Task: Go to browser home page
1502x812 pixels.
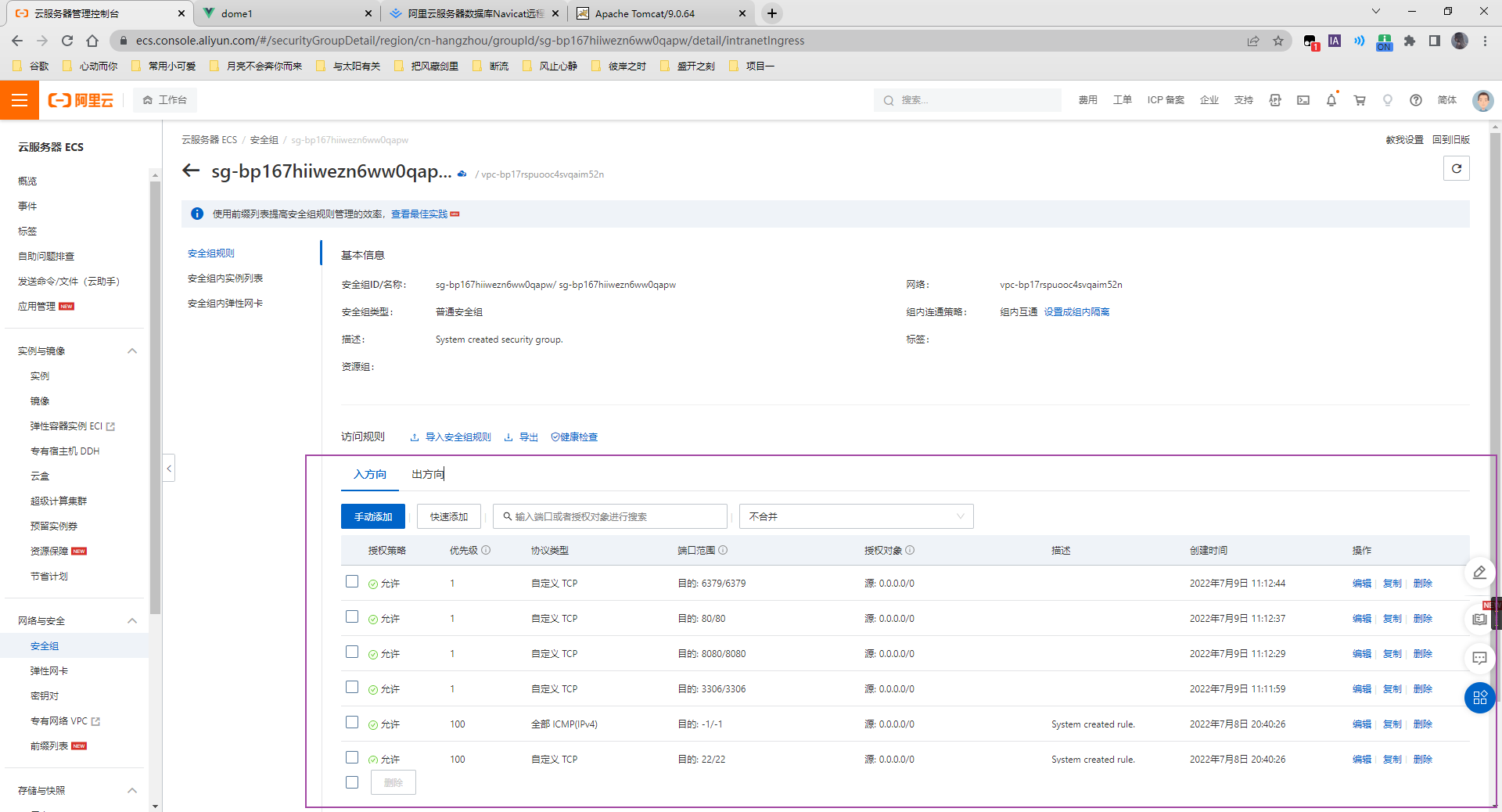Action: [x=92, y=41]
